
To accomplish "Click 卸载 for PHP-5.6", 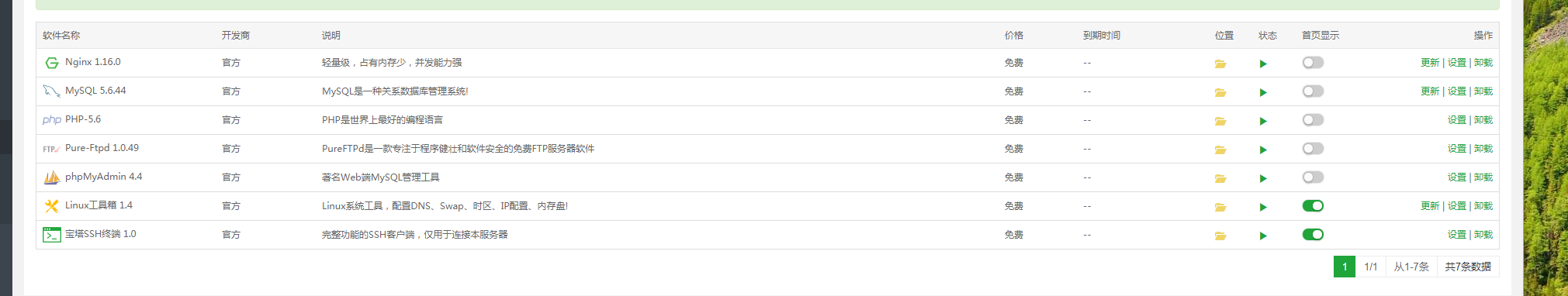I will coord(1483,120).
